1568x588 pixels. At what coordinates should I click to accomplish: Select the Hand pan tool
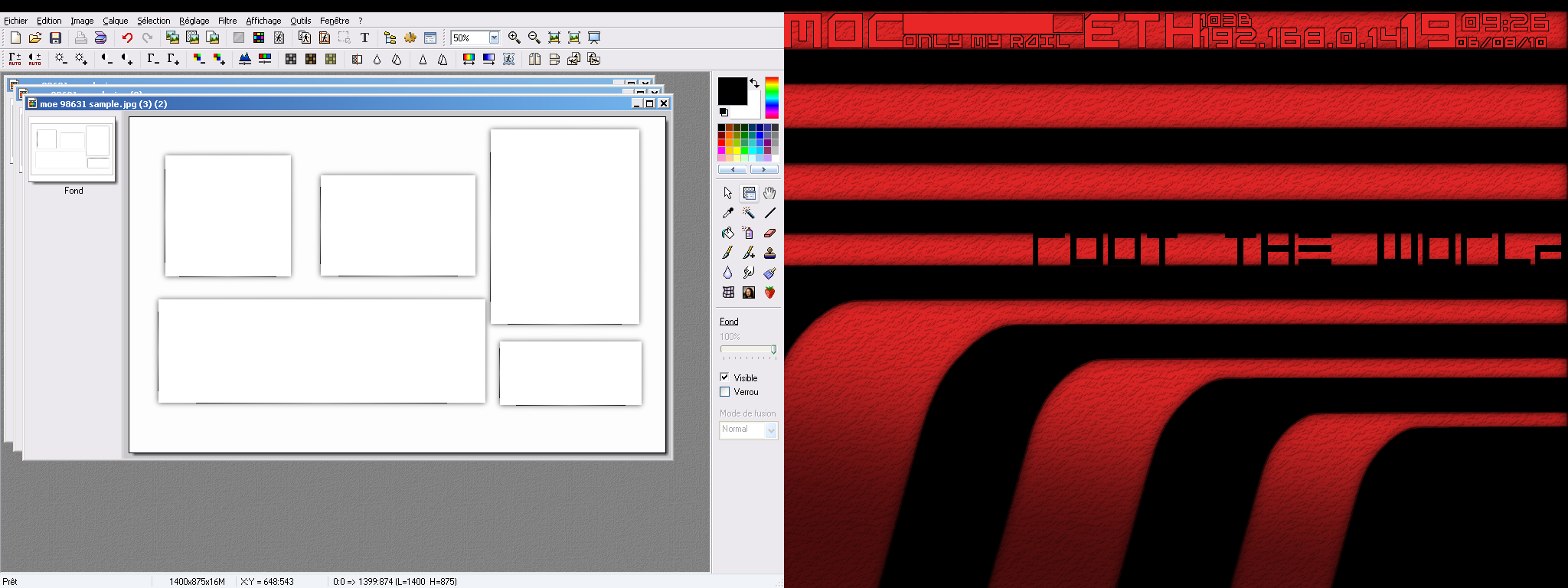(769, 193)
